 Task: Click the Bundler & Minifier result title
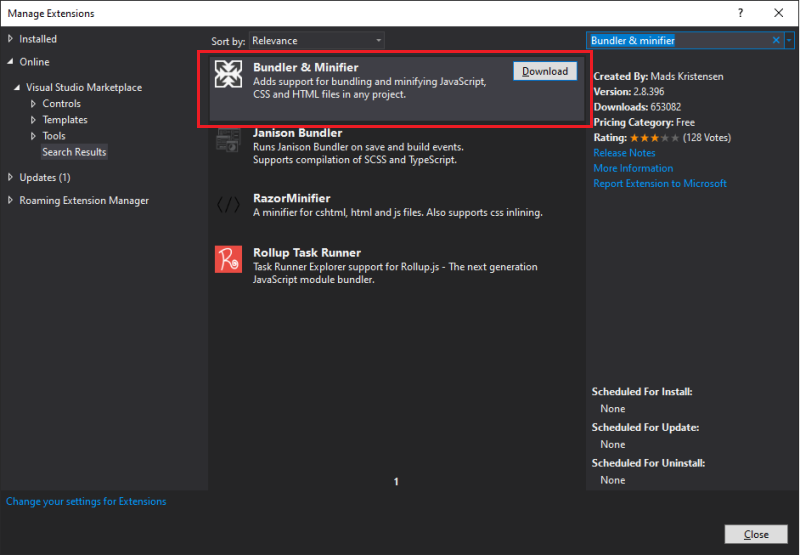click(306, 67)
